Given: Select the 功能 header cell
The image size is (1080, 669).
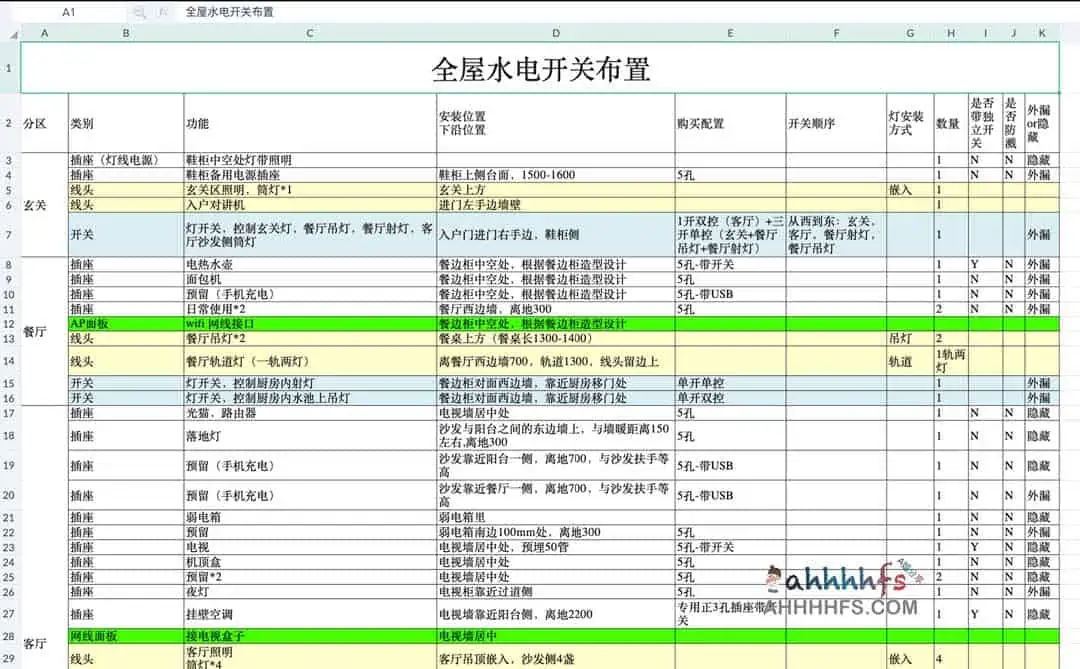Looking at the screenshot, I should point(310,123).
